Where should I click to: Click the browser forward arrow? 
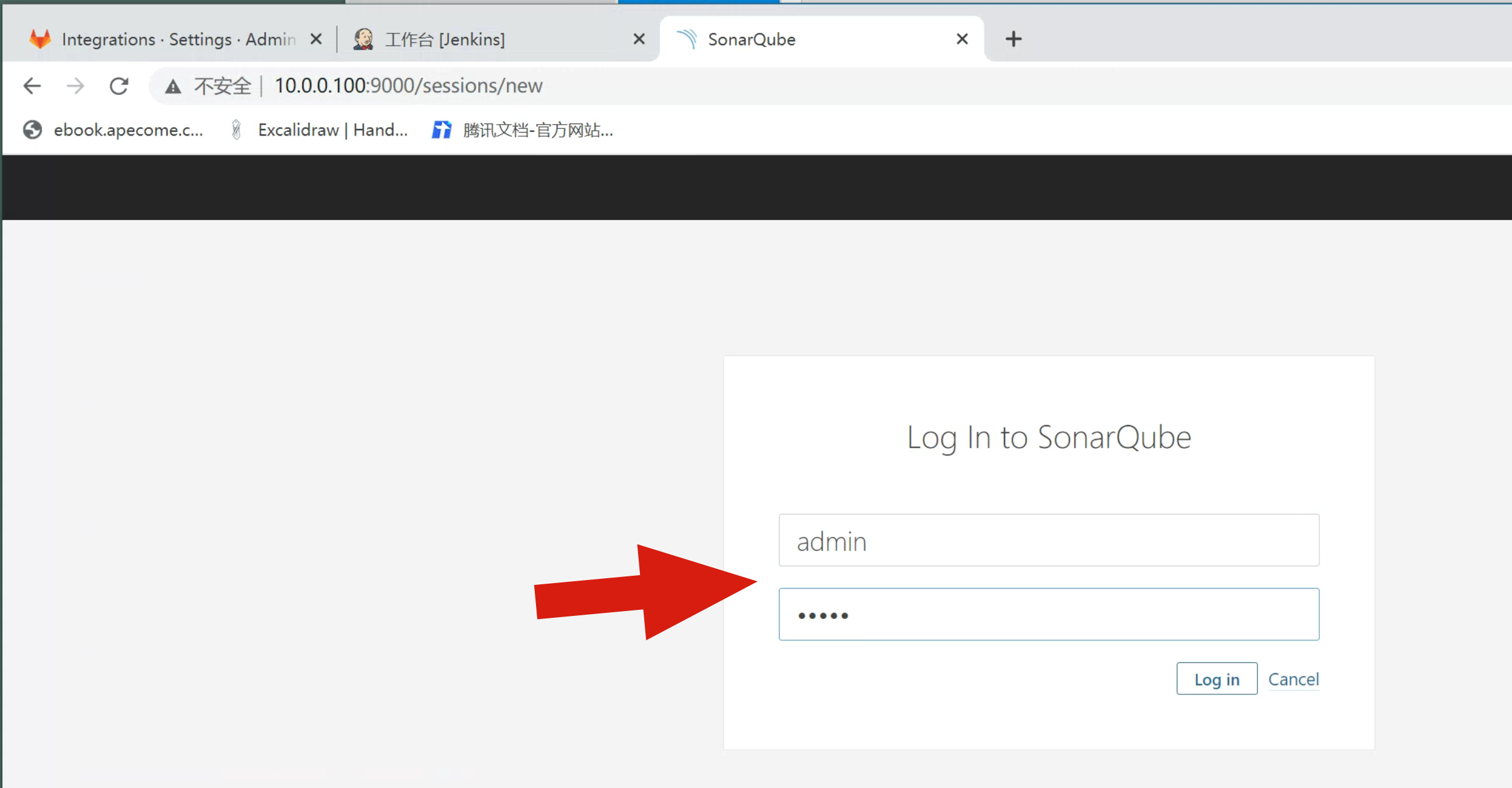(75, 86)
